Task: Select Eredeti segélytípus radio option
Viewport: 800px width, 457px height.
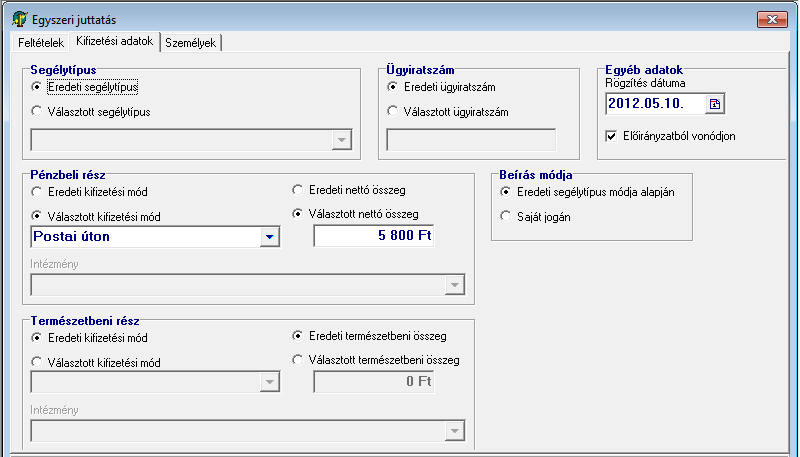Action: (x=36, y=87)
